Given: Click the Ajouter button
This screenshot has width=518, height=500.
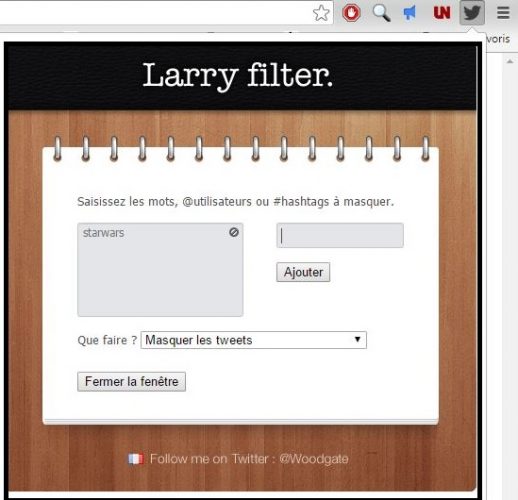Looking at the screenshot, I should click(x=303, y=272).
